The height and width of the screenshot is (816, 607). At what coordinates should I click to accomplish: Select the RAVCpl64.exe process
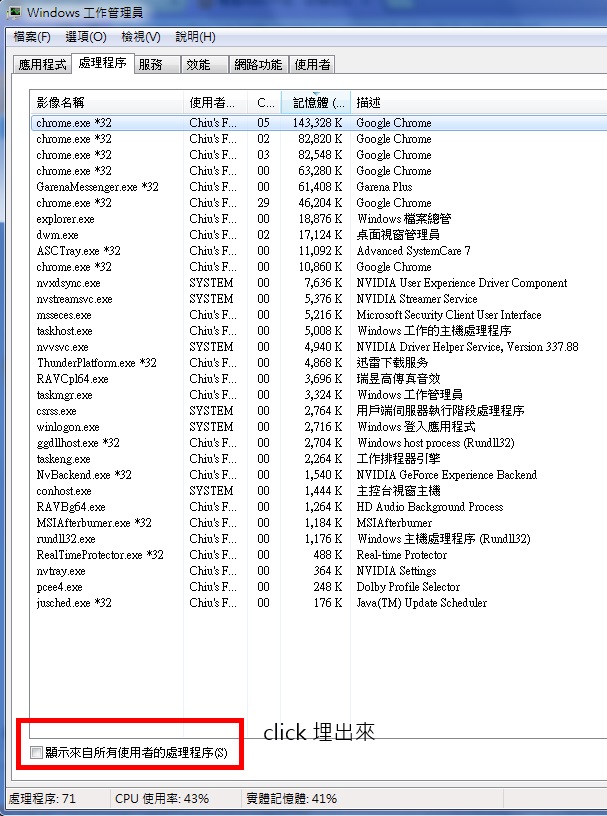[318, 379]
